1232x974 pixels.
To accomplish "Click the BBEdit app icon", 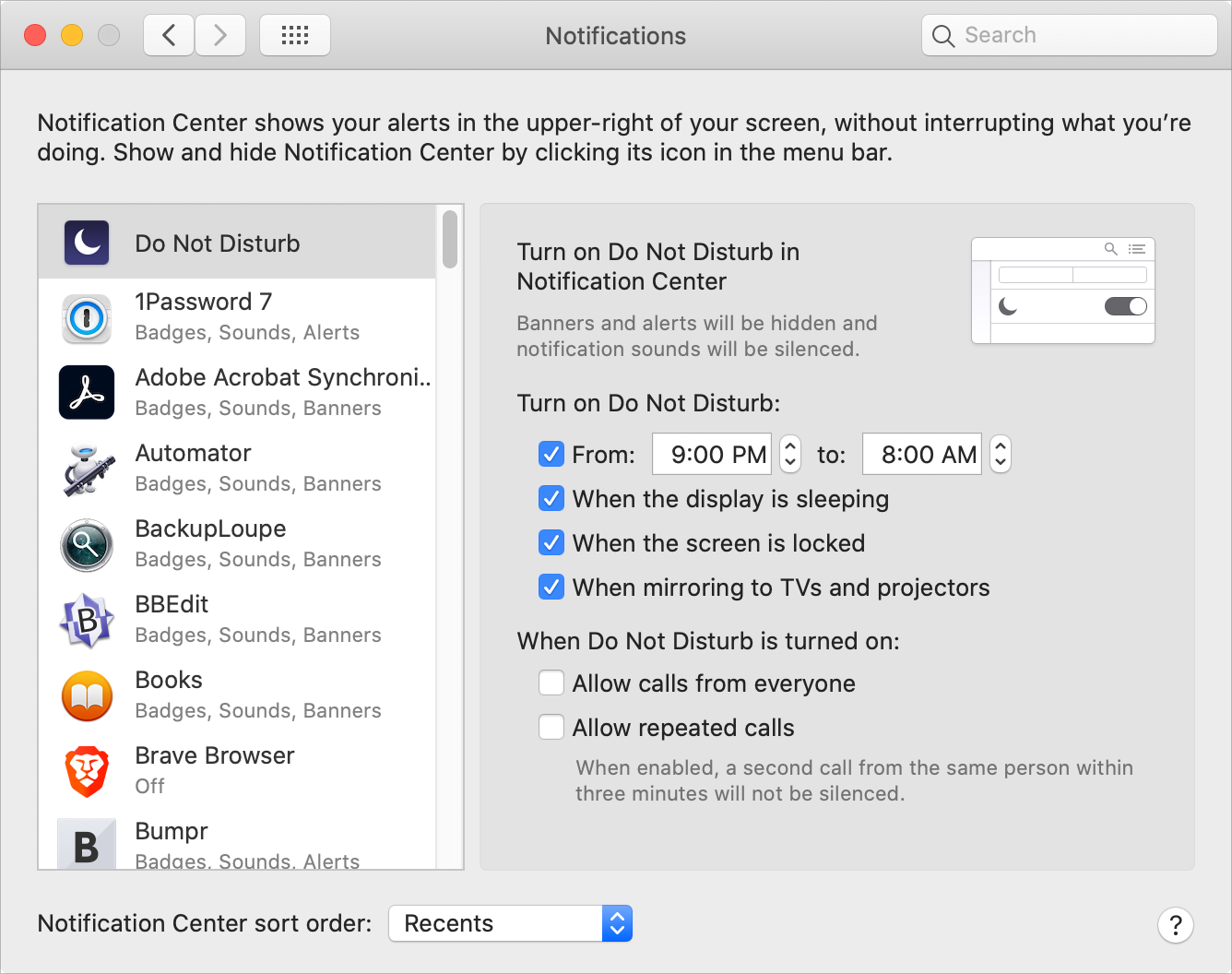I will [87, 621].
